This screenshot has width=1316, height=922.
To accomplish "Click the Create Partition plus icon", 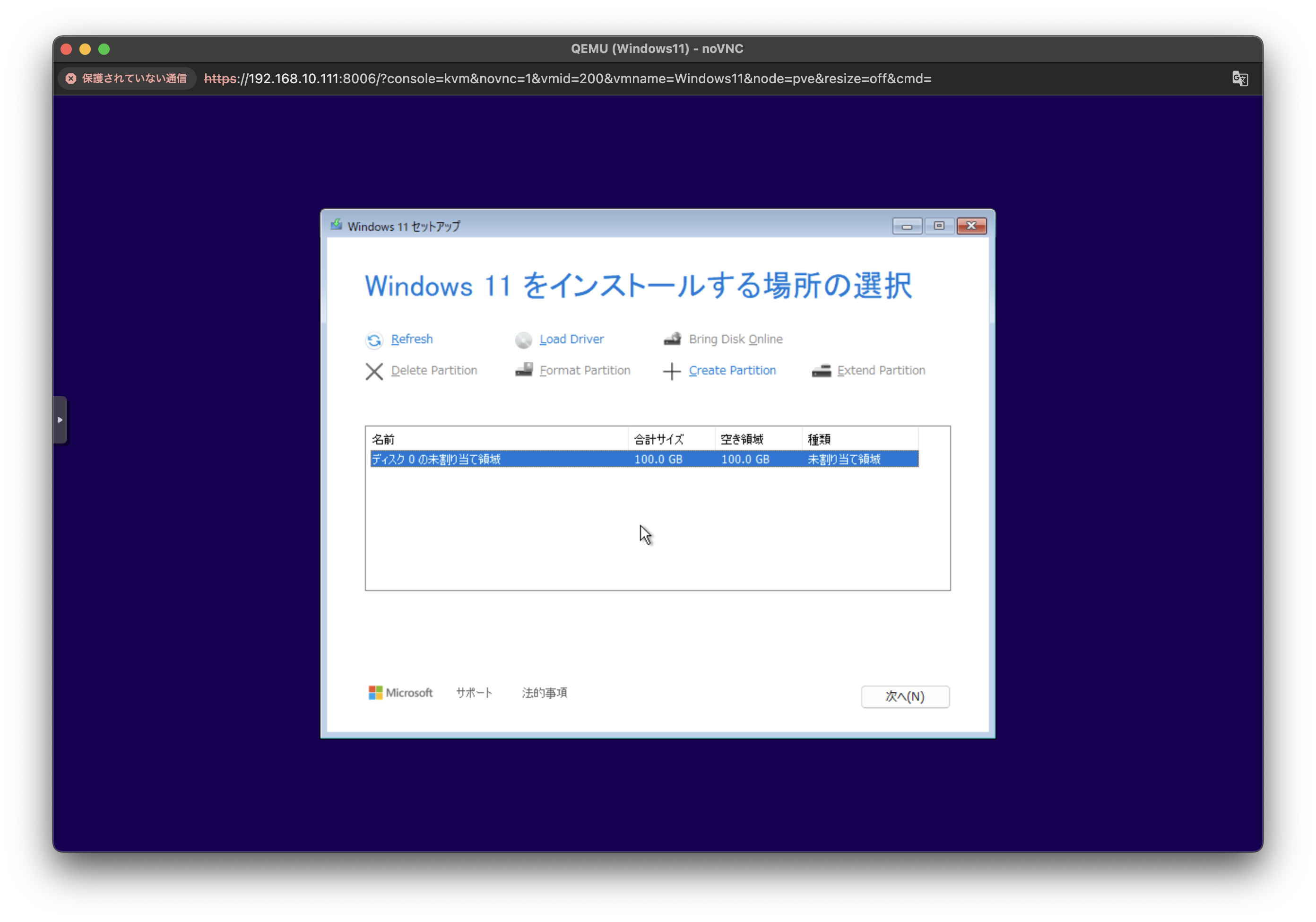I will pos(672,372).
